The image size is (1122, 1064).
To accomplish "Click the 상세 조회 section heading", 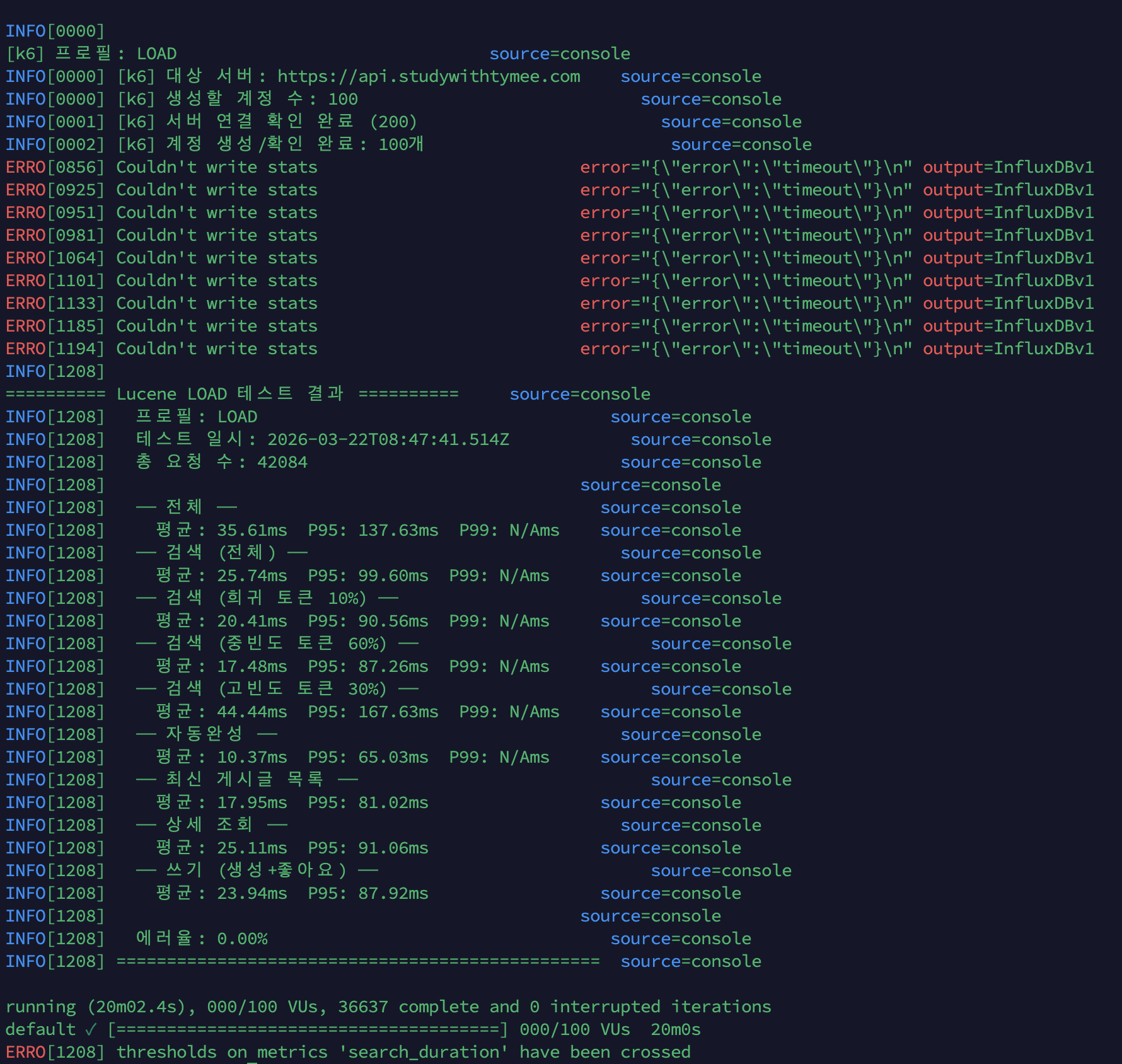I will pyautogui.click(x=211, y=825).
